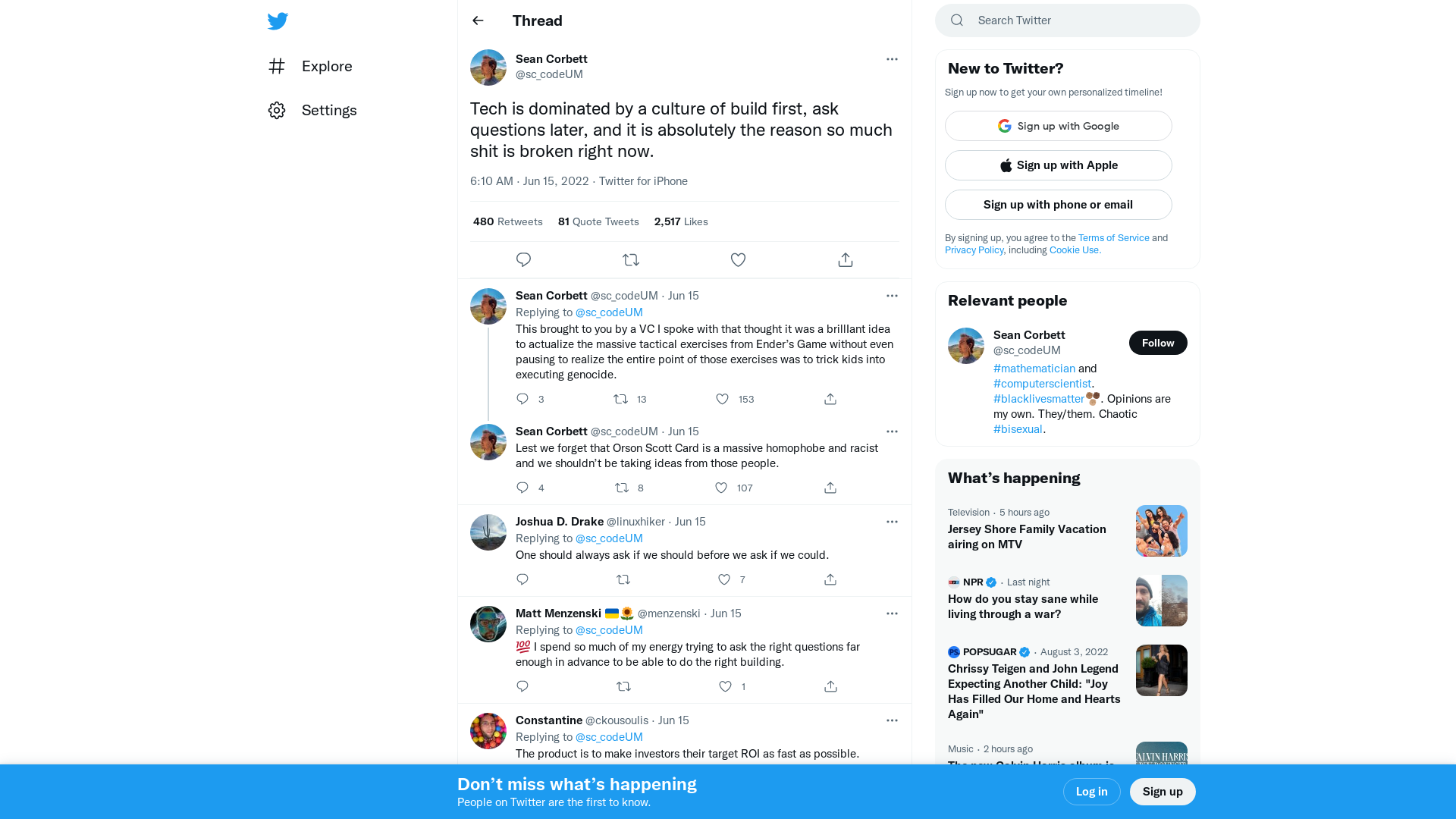The width and height of the screenshot is (1456, 819).
Task: Open the search magnifier icon
Action: point(956,20)
